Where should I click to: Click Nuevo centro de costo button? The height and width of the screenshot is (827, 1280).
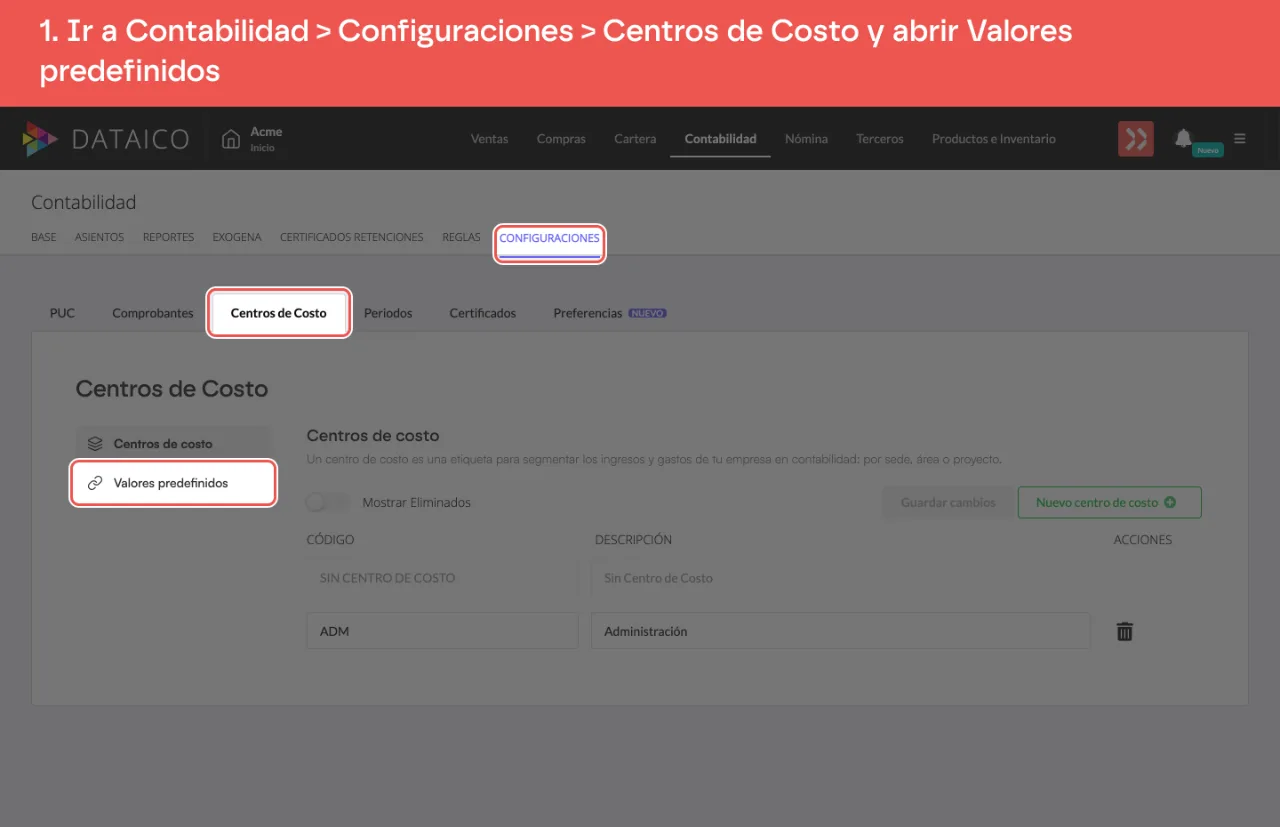pos(1110,502)
